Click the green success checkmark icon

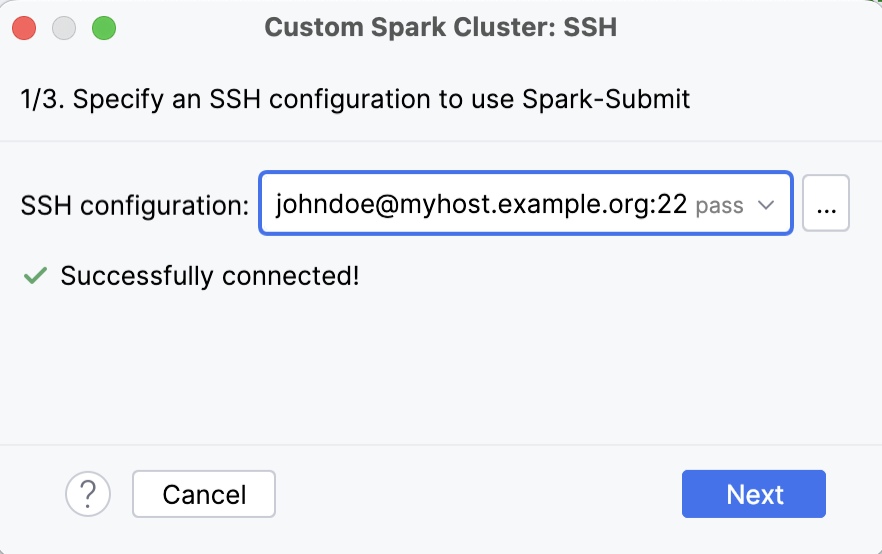(35, 276)
